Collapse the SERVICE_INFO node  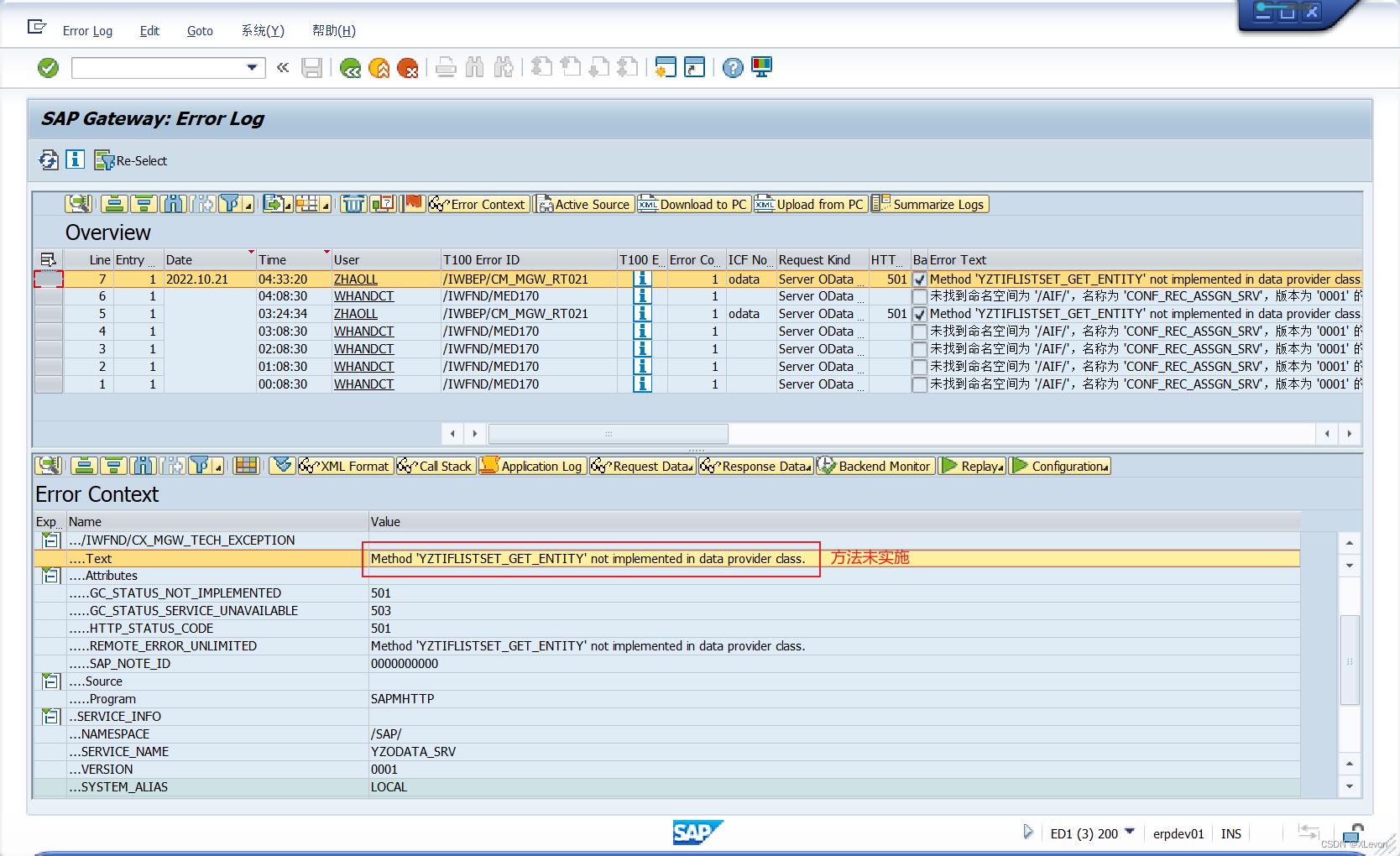(51, 717)
